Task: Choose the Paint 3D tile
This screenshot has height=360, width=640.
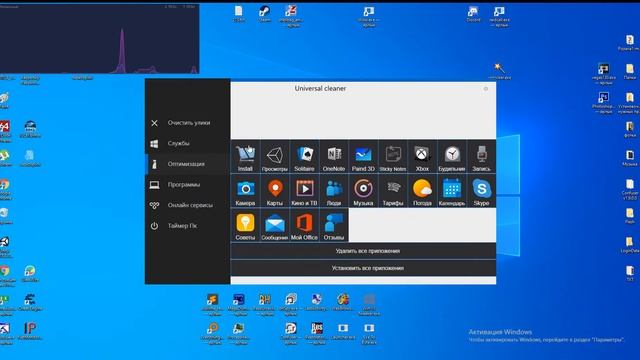Action: (x=363, y=157)
